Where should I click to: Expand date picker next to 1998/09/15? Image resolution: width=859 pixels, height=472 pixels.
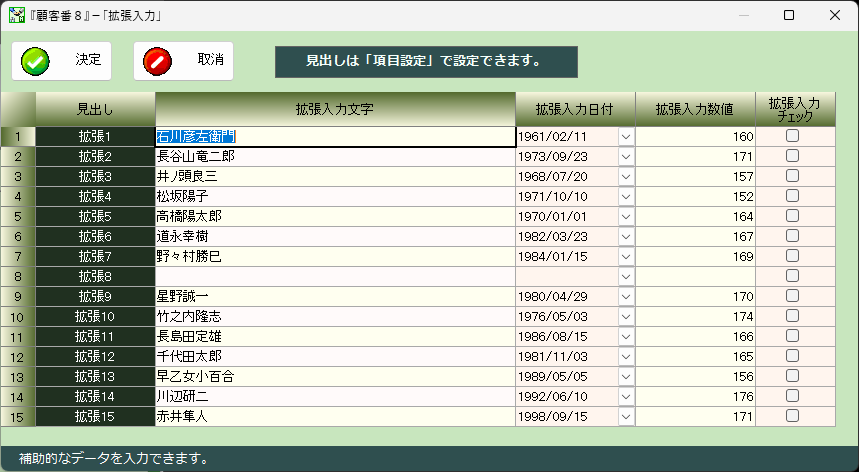tap(626, 417)
